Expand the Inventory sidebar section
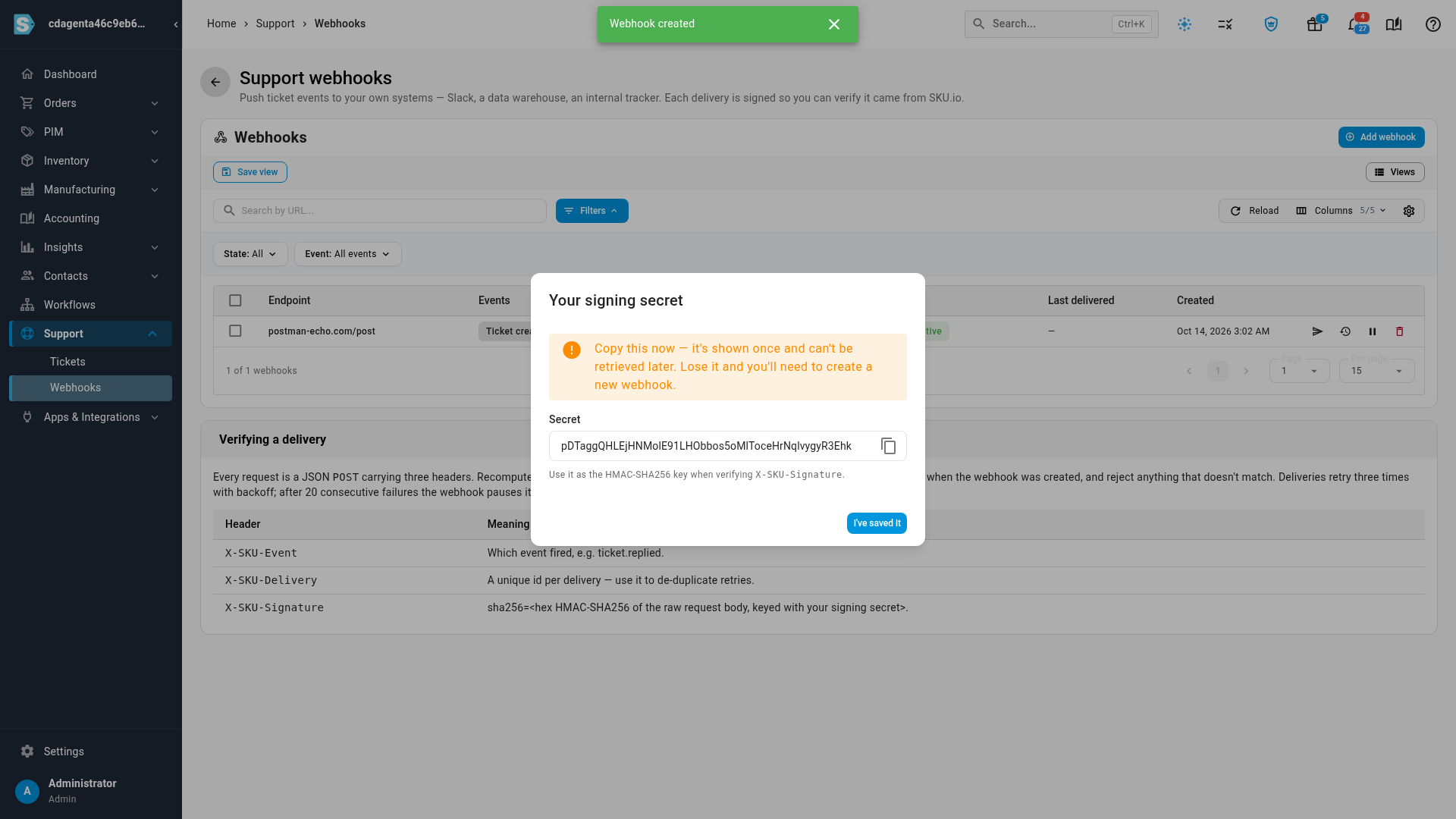Screen dimensions: 1456x819 90,161
